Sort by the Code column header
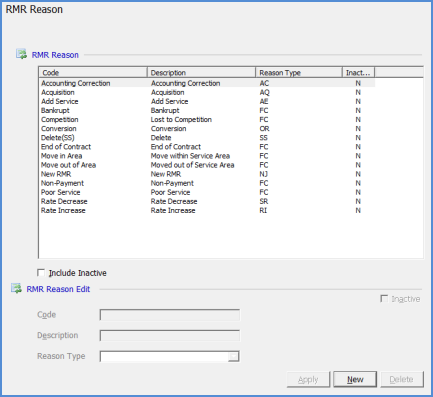 pos(93,73)
